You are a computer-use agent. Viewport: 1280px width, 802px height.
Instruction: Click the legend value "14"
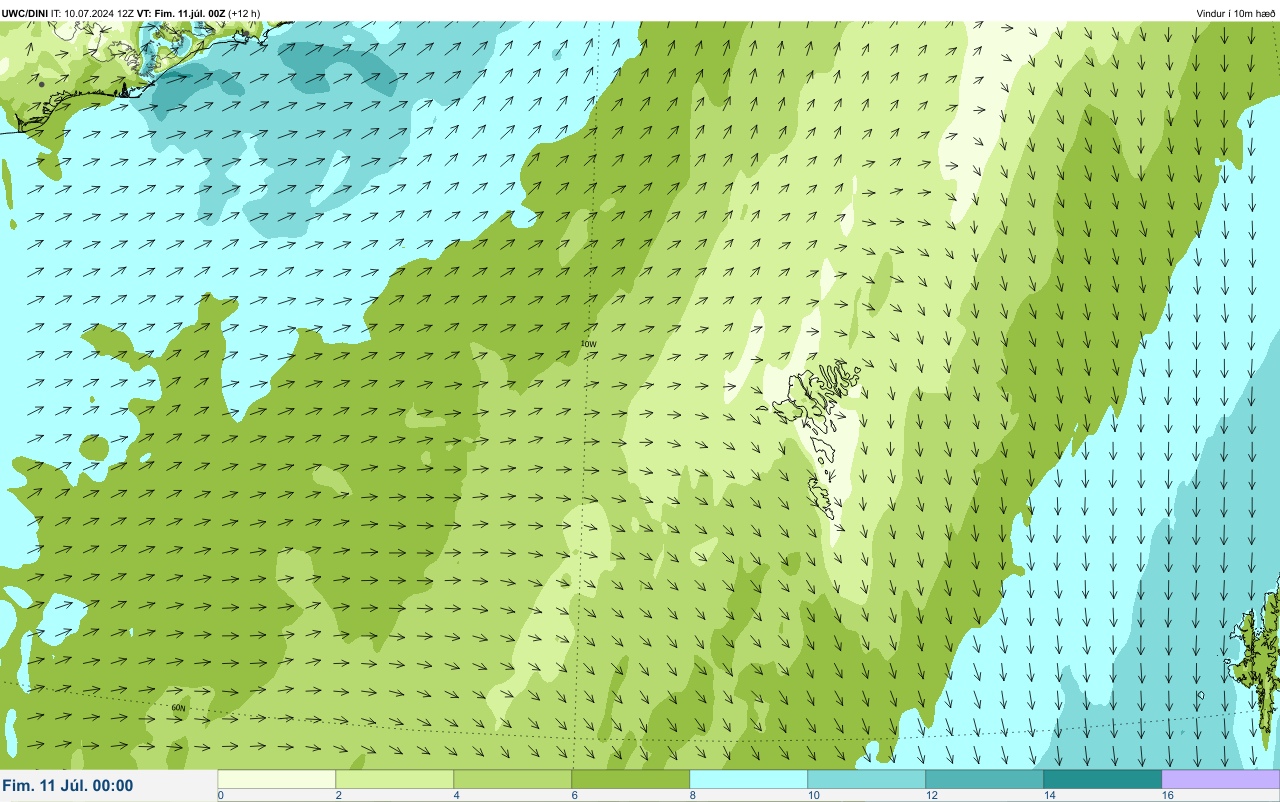pos(1050,796)
